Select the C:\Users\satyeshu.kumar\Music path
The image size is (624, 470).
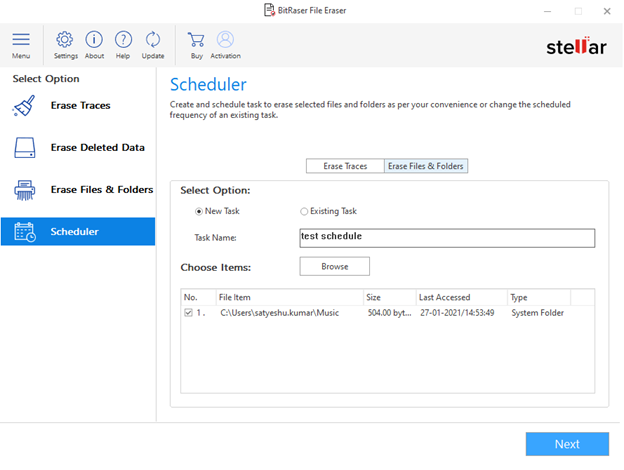pyautogui.click(x=279, y=313)
